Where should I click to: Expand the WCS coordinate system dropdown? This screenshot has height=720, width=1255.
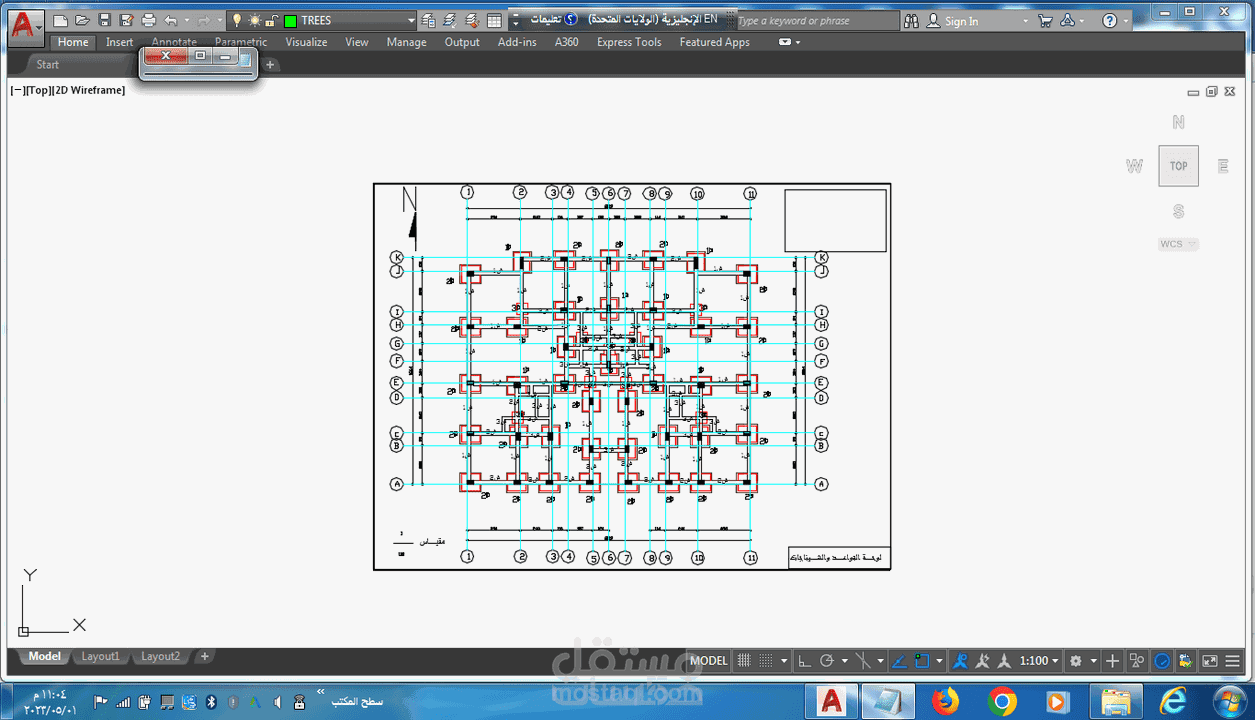pos(1191,244)
